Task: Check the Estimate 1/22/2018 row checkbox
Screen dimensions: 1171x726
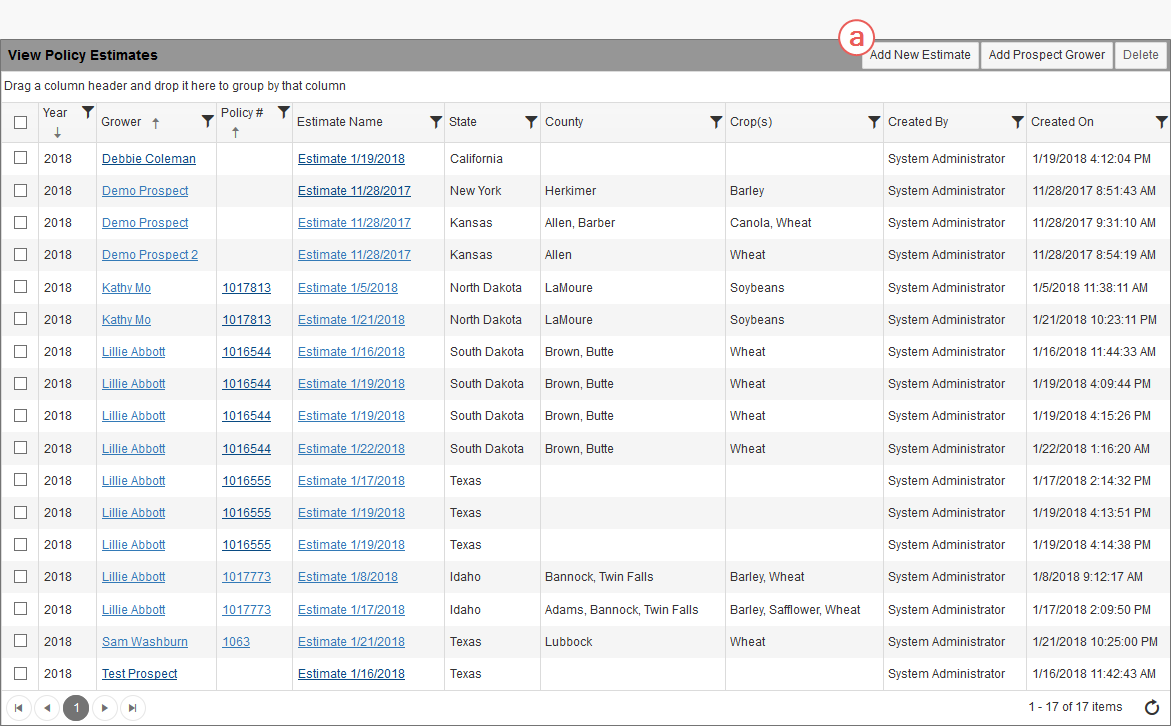Action: pos(20,448)
